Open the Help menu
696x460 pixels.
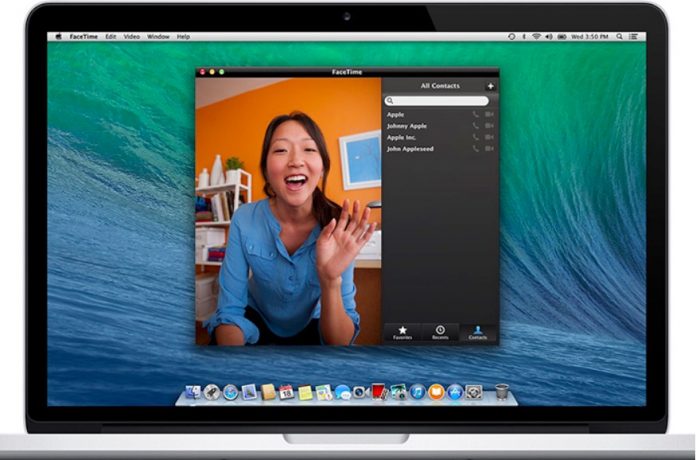click(183, 37)
